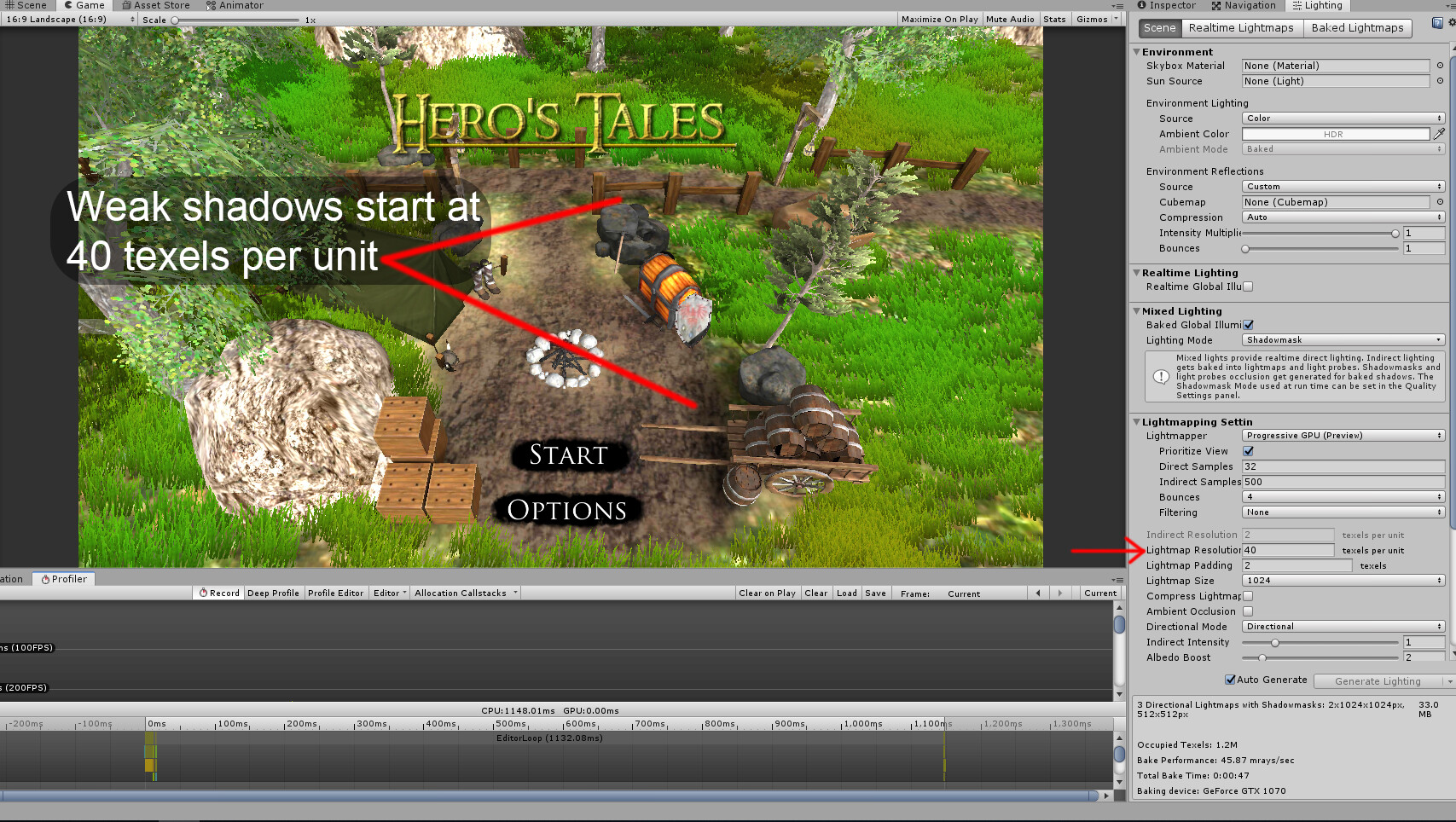Toggle Baked Global Illumination checkbox
The image size is (1456, 822).
[1248, 325]
